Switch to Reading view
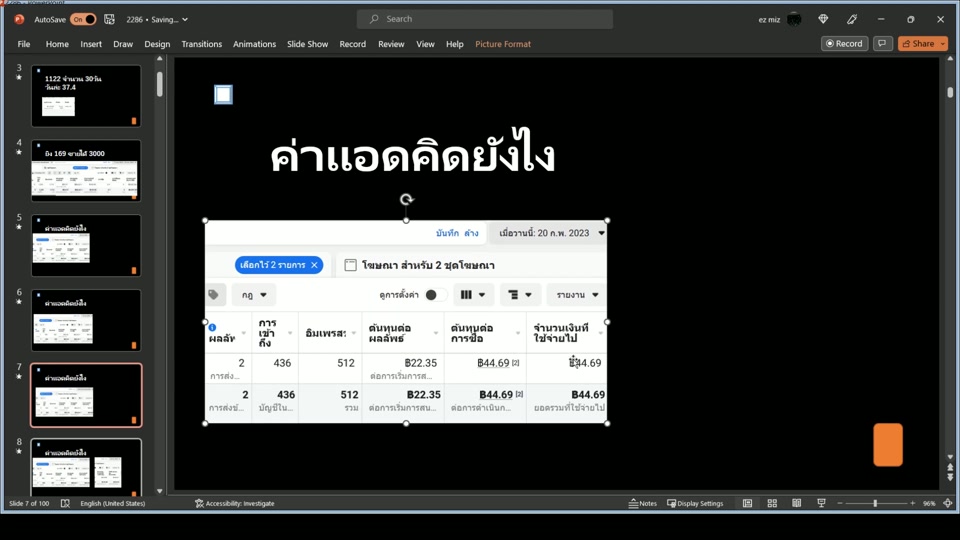The height and width of the screenshot is (540, 960). [797, 503]
